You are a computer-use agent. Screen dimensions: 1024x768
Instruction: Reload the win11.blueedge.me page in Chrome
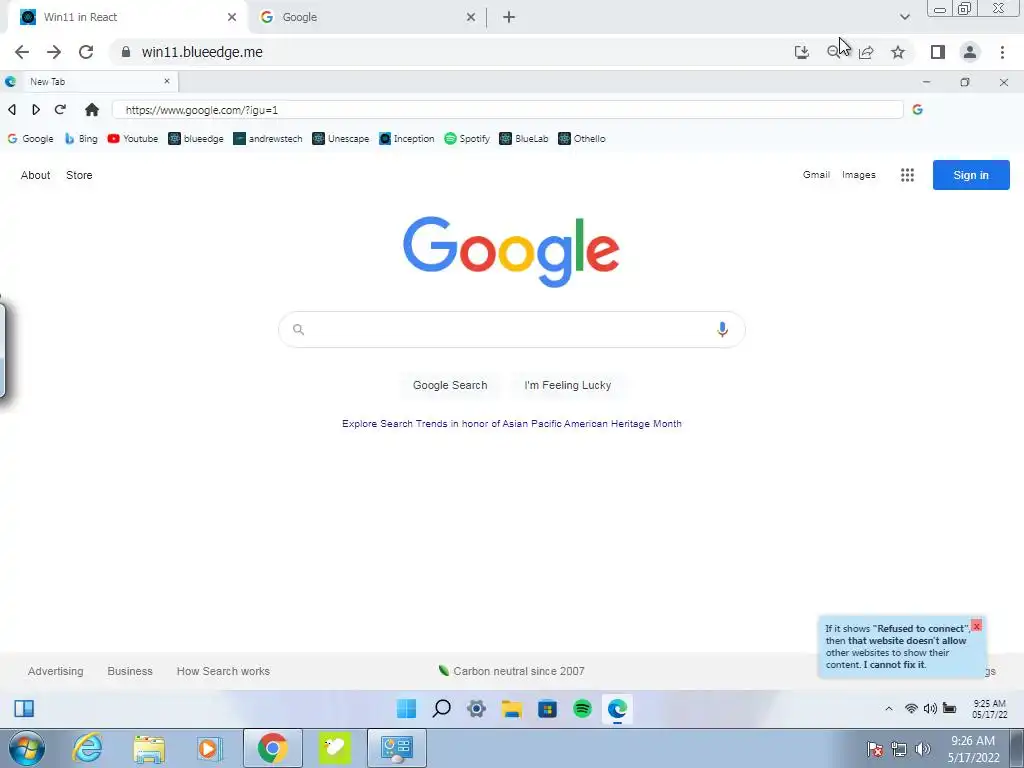(x=86, y=52)
